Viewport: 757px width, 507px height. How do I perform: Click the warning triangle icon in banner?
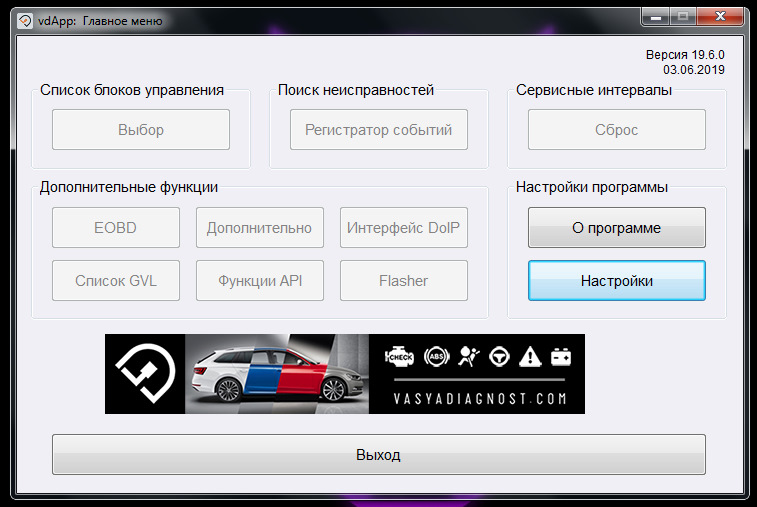coord(530,357)
